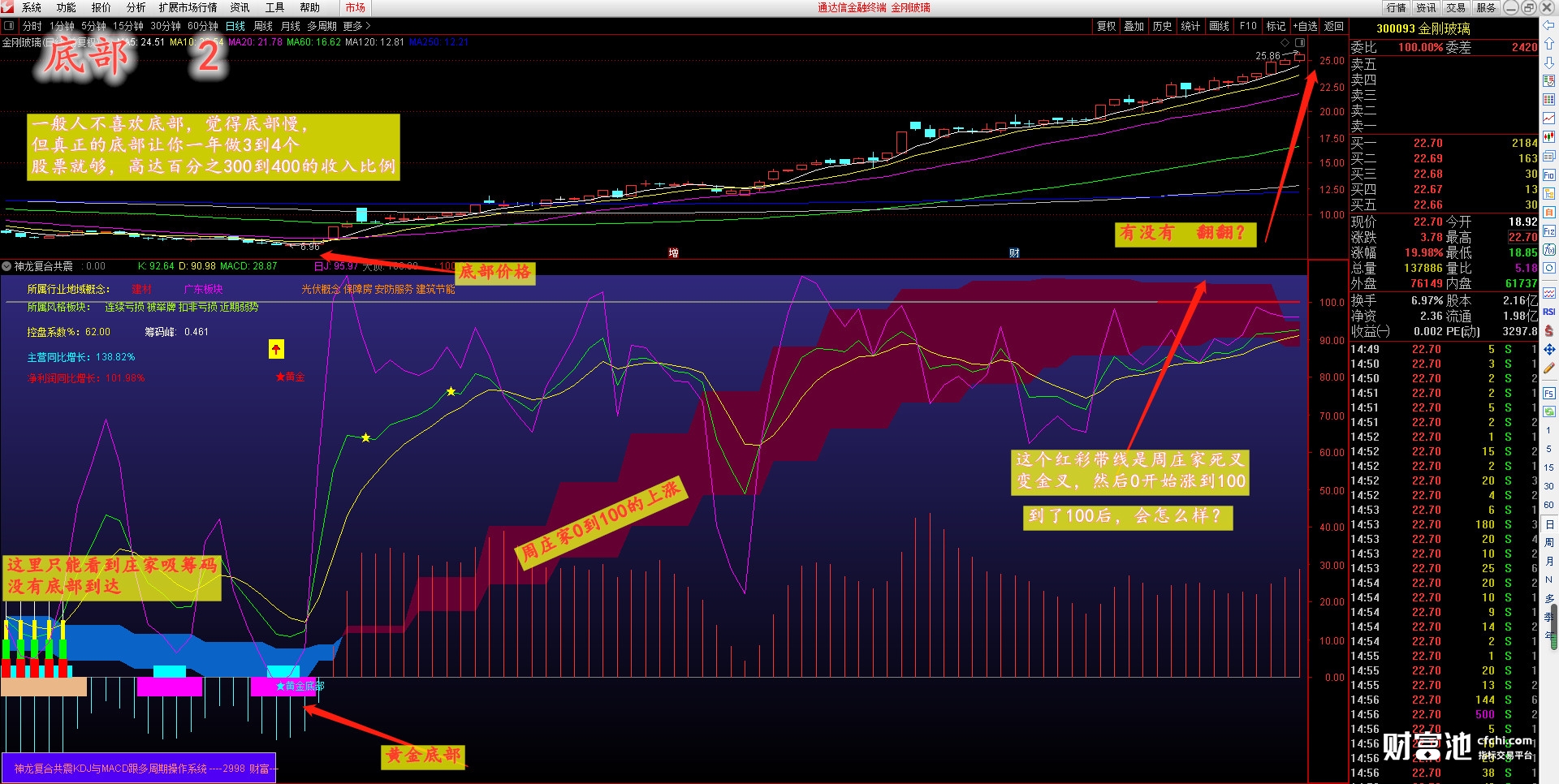Click the 画线 draw line button
Viewport: 1559px width, 784px height.
coord(1220,26)
